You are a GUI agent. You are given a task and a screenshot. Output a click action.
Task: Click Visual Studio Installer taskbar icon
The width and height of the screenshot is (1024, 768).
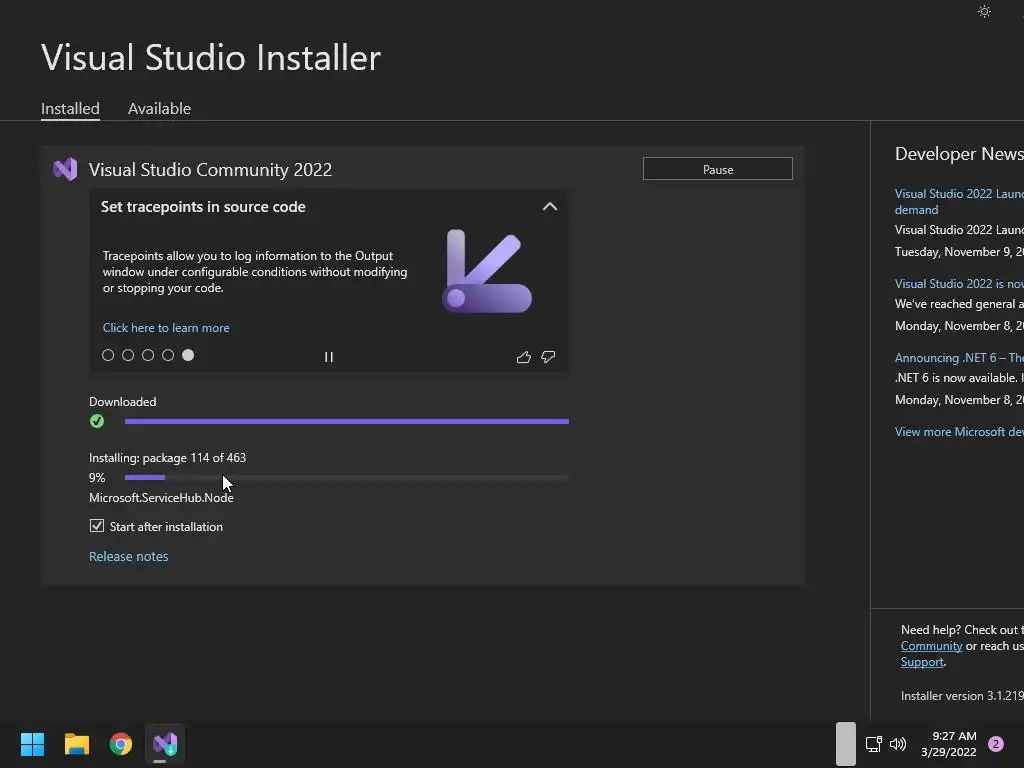(x=165, y=744)
